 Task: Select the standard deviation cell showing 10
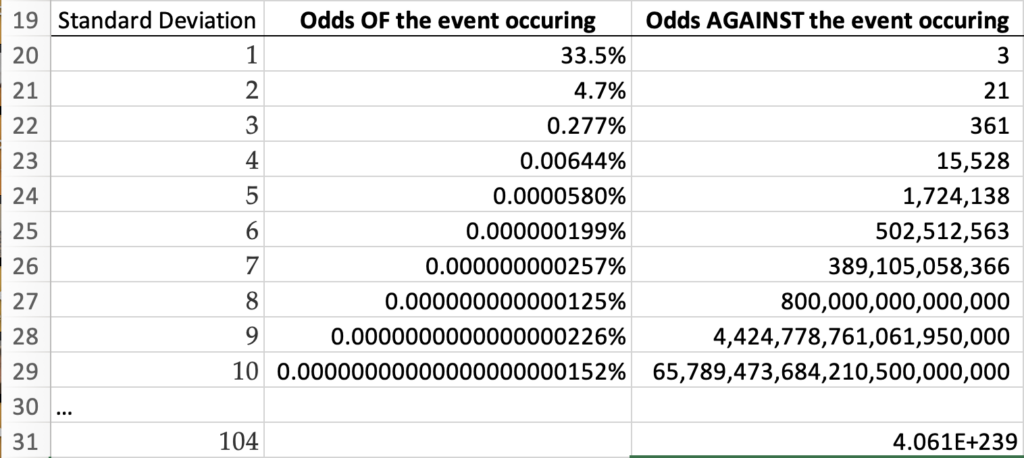(156, 370)
